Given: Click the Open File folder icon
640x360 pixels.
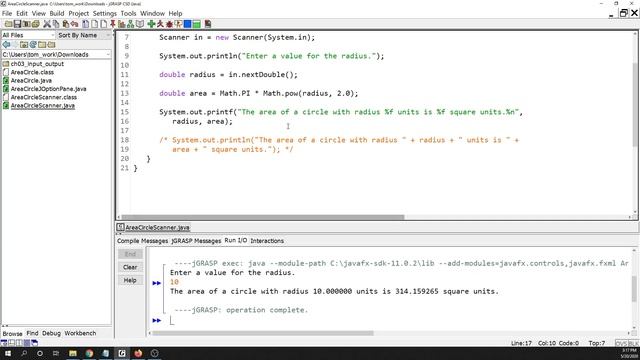Looking at the screenshot, I should [8, 24].
